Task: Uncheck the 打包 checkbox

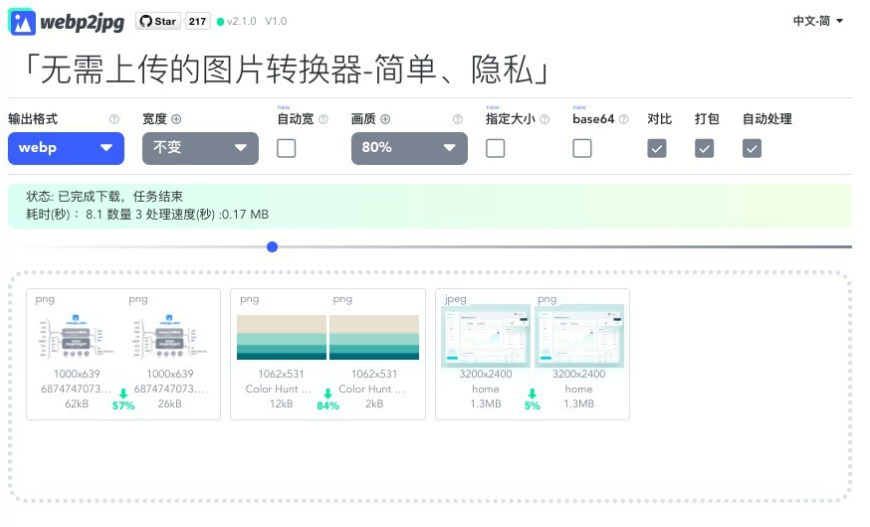Action: click(705, 148)
